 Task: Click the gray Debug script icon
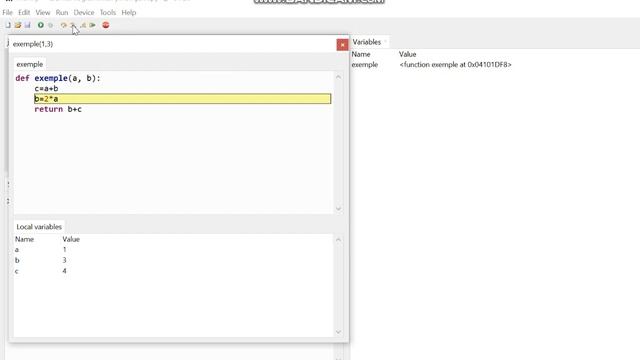pyautogui.click(x=51, y=25)
